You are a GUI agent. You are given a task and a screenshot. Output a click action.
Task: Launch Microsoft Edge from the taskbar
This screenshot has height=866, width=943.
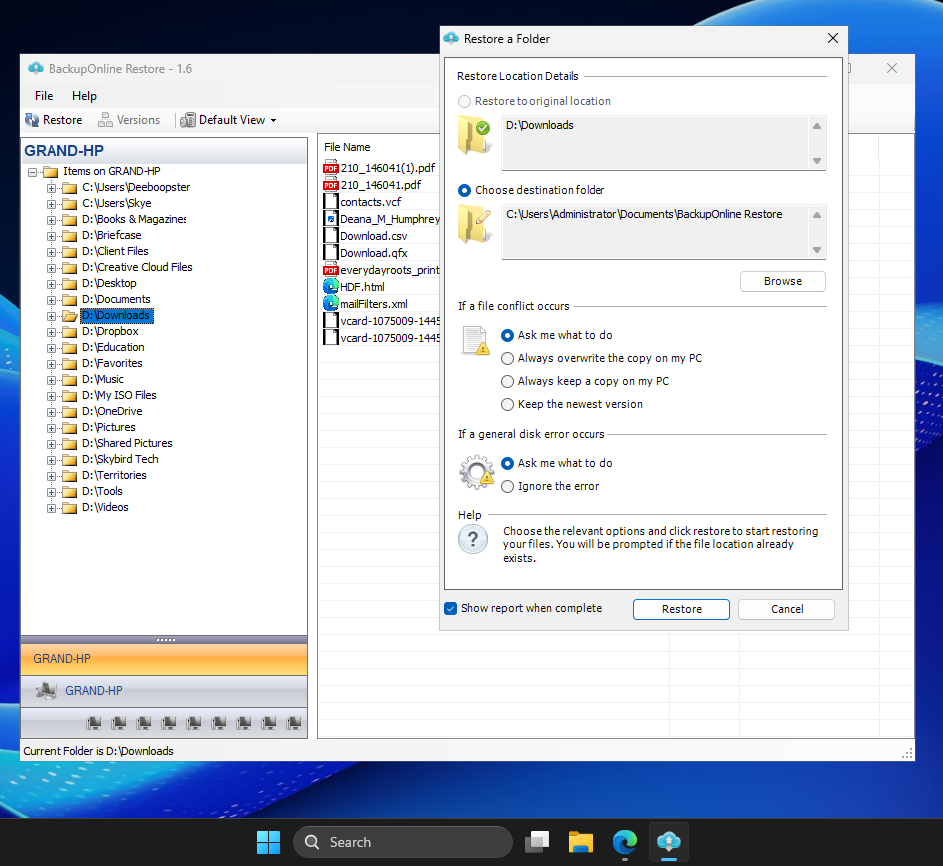pos(625,842)
